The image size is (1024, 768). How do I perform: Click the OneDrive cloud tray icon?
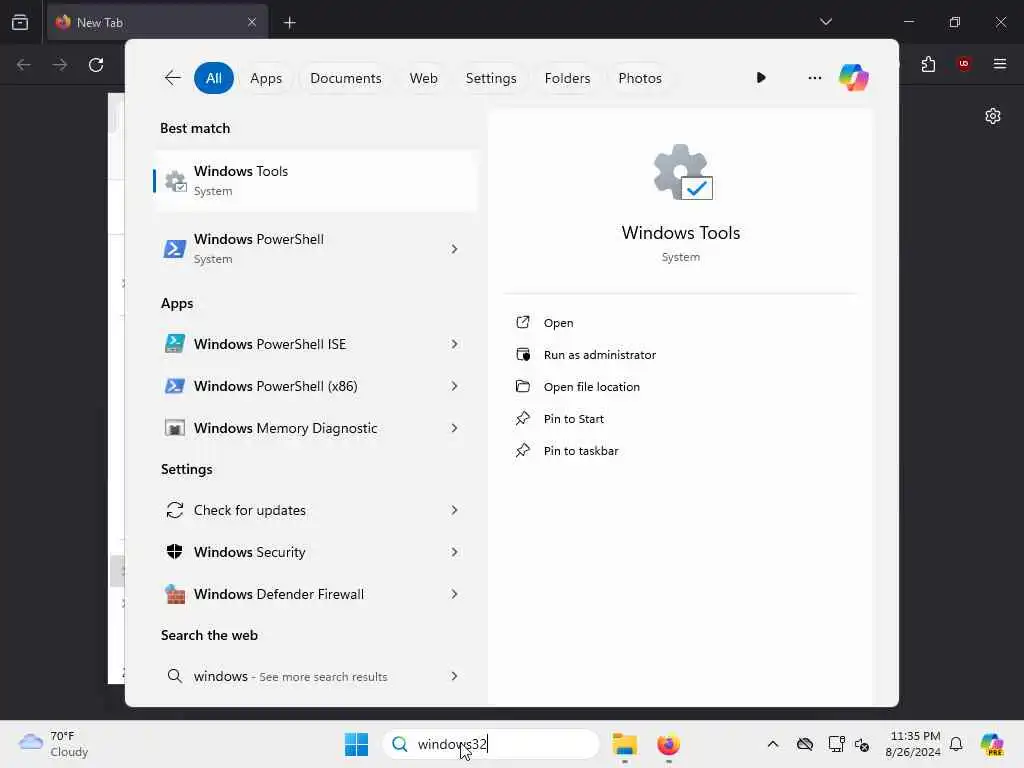coord(805,744)
